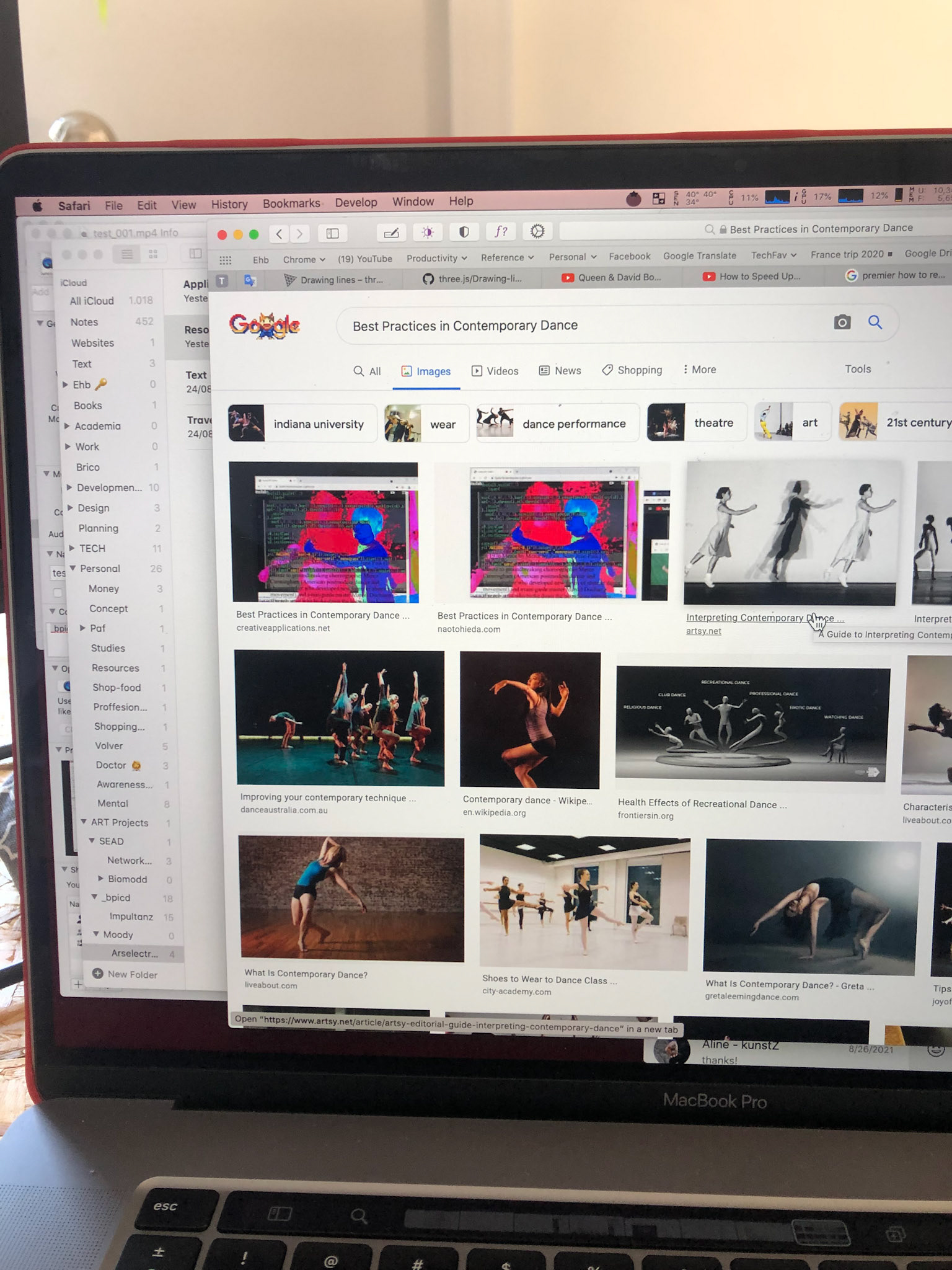Screen dimensions: 952x1270
Task: Open the Productivity bookmarks dropdown
Action: 436,258
